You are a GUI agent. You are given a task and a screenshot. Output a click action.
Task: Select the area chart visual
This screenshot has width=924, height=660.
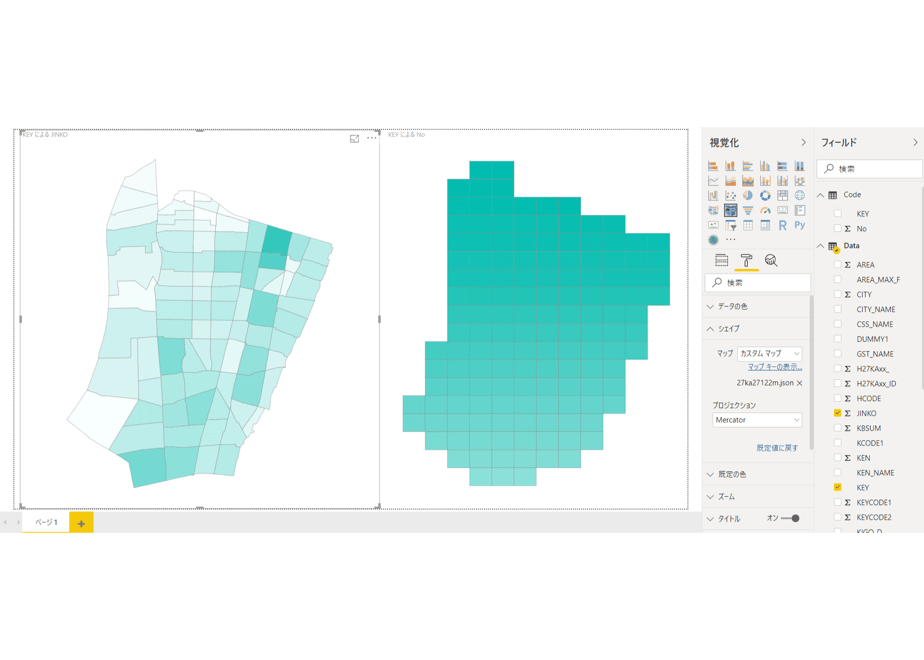(x=730, y=180)
